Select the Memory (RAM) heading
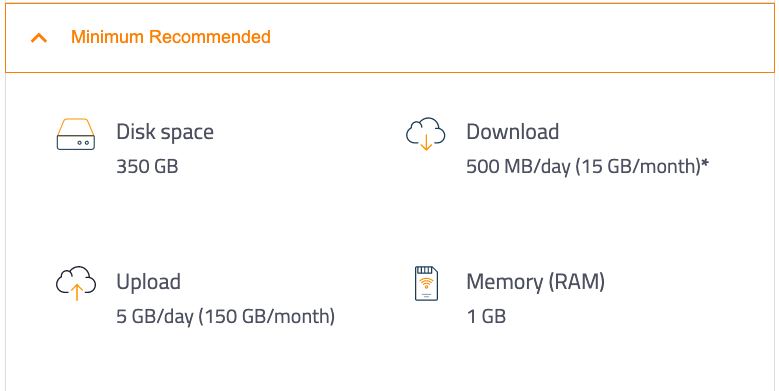779x391 pixels. 536,282
